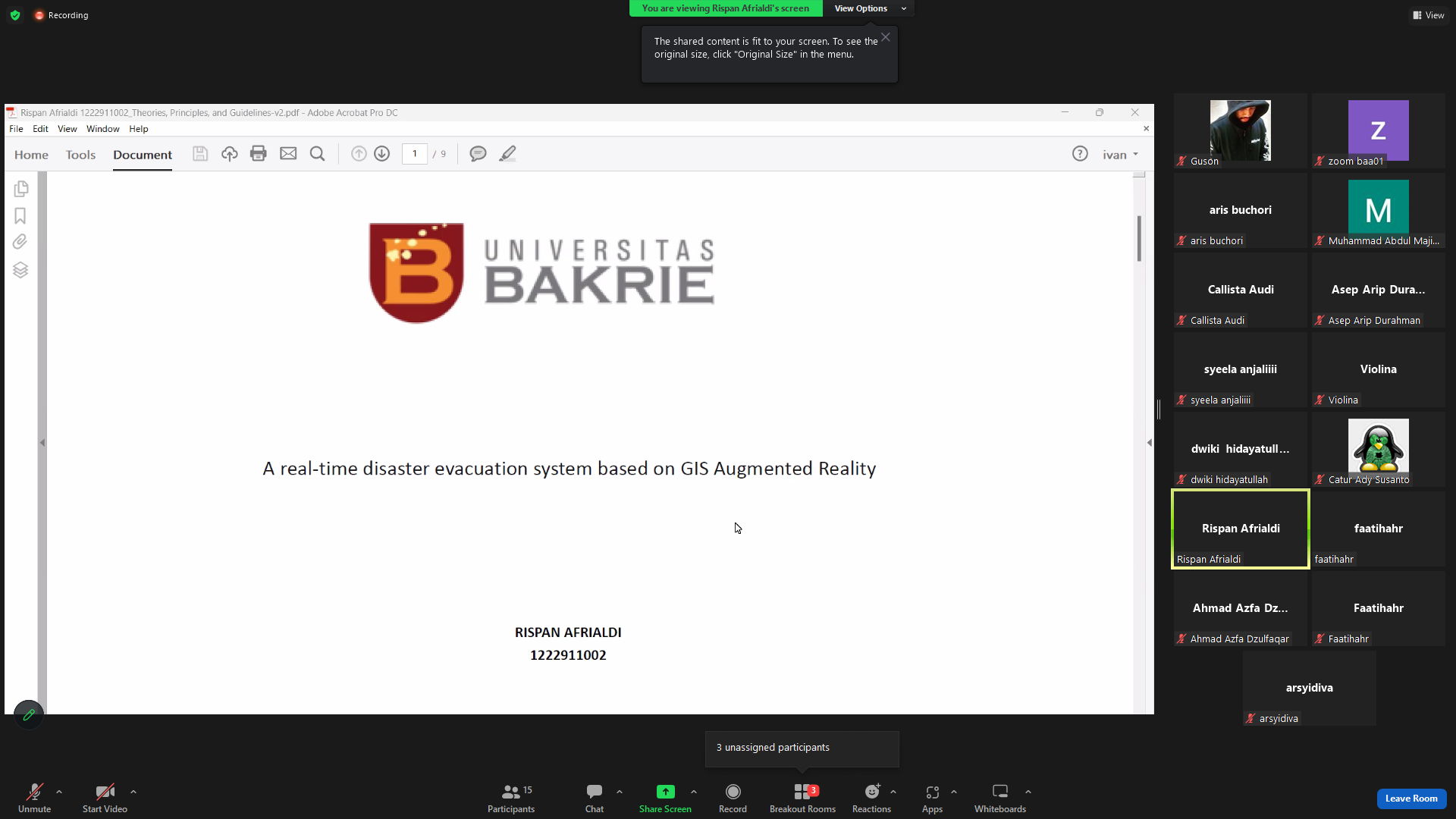Viewport: 1456px width, 819px height.
Task: Expand audio options arrow beside Unmute
Action: coord(59,792)
